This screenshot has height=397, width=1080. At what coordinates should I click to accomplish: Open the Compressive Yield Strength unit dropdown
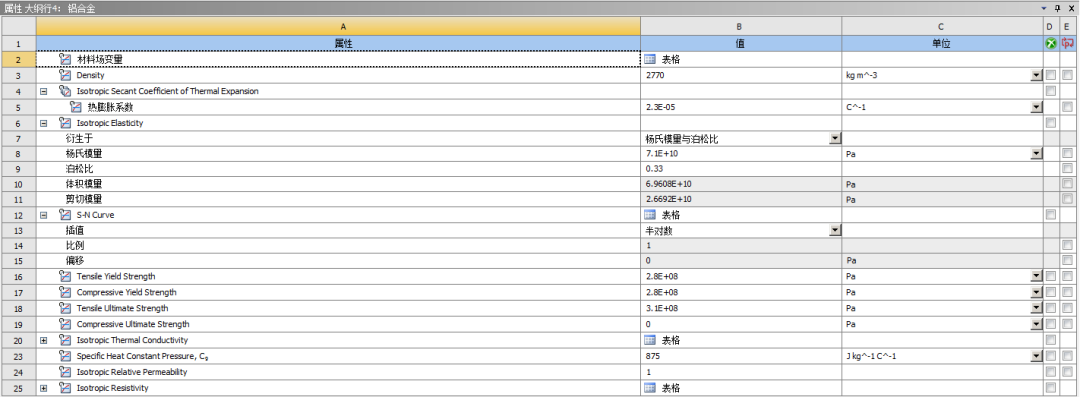[1036, 292]
